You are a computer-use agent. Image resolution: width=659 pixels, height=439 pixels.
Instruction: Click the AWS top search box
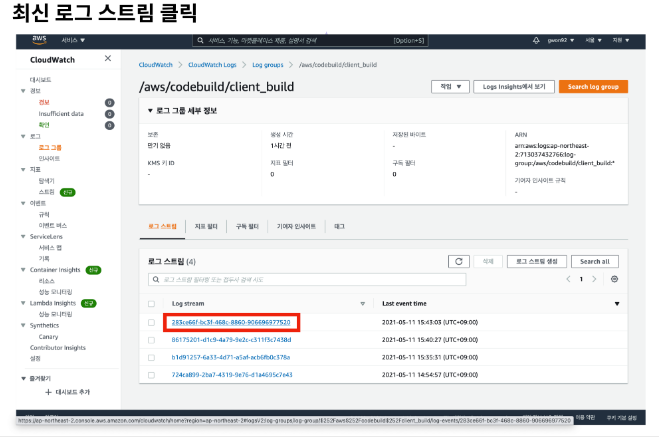point(310,40)
